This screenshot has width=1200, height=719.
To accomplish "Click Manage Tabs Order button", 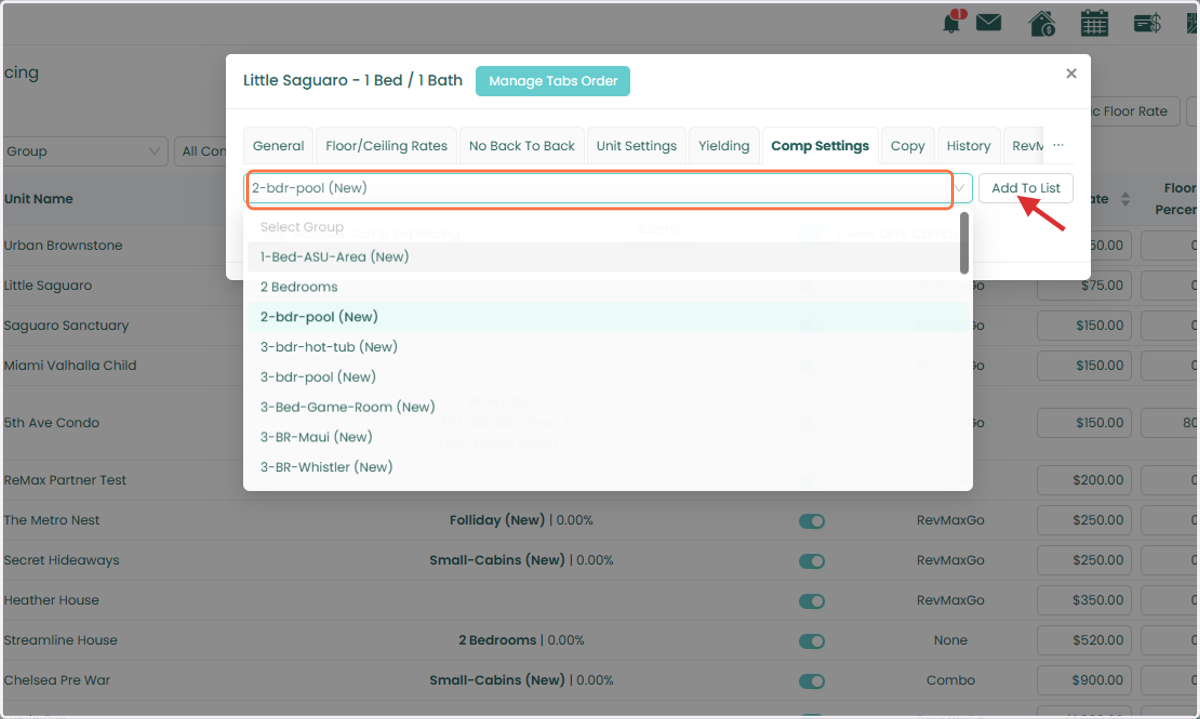I will click(x=553, y=81).
